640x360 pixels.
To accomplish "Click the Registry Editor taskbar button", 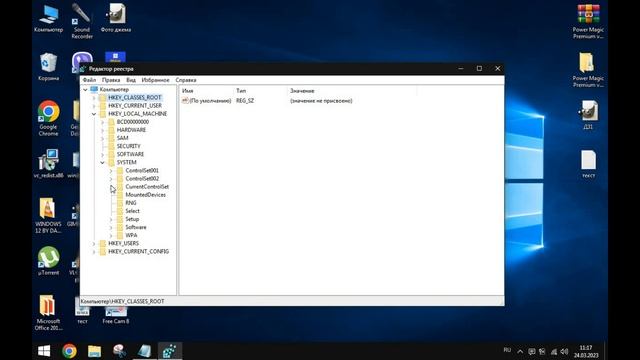I will tap(169, 351).
